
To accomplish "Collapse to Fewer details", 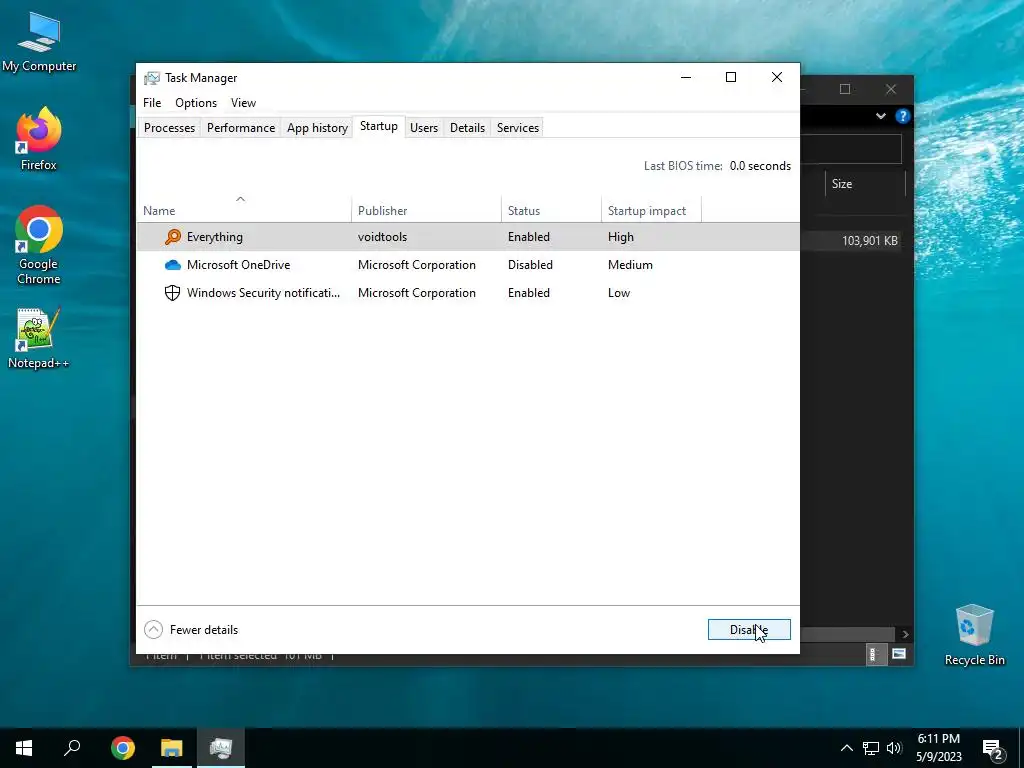I will [191, 630].
